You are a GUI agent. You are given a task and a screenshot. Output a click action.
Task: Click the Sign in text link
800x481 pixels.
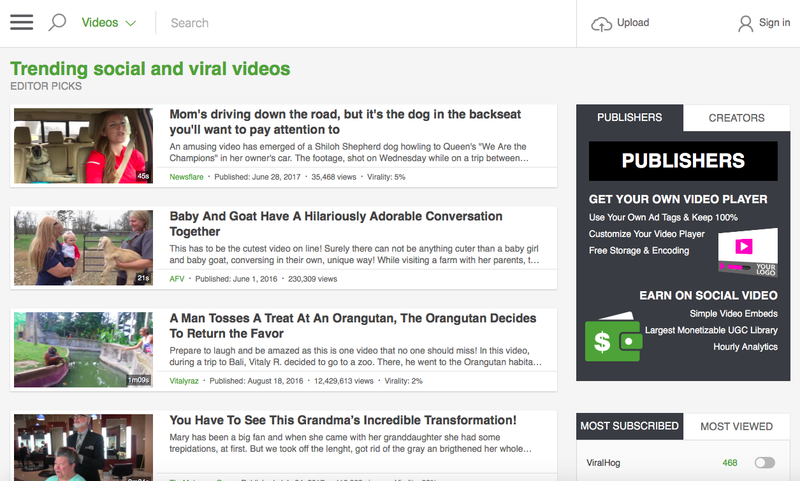pos(774,22)
